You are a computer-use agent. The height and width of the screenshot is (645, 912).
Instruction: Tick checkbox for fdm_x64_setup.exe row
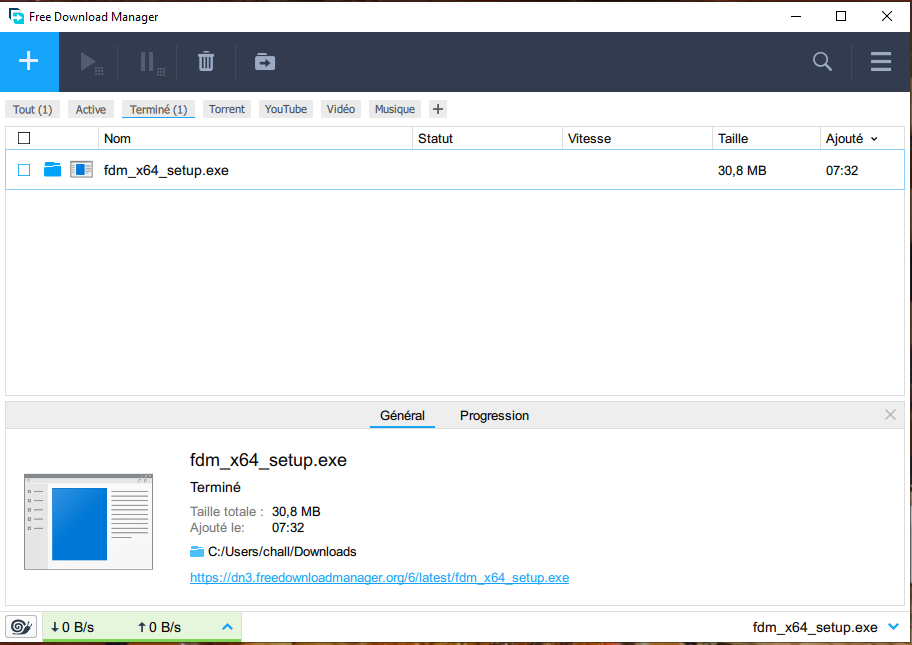(24, 170)
